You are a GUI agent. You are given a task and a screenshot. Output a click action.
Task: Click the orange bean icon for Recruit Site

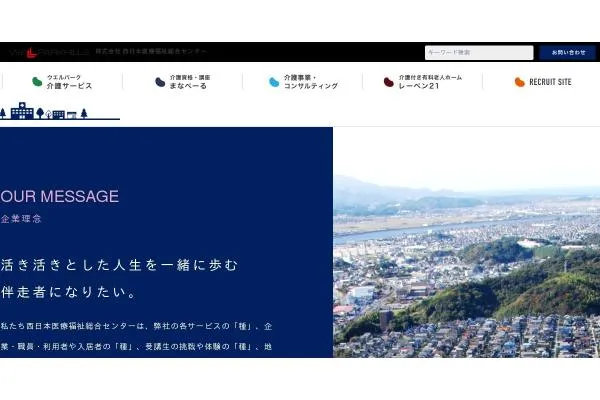point(519,82)
